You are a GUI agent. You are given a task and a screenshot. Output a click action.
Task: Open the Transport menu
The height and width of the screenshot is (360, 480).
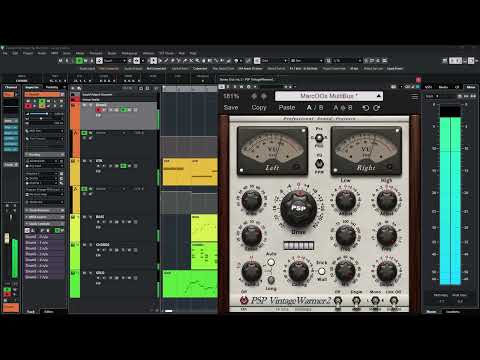(96, 53)
